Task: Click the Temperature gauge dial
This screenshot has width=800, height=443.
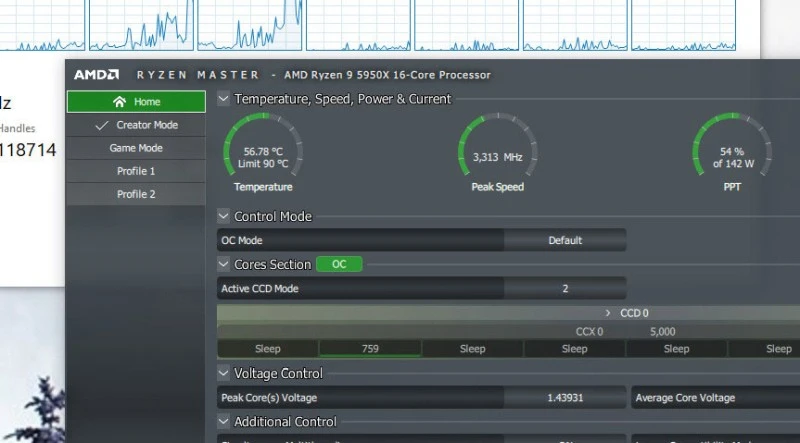Action: click(x=264, y=148)
